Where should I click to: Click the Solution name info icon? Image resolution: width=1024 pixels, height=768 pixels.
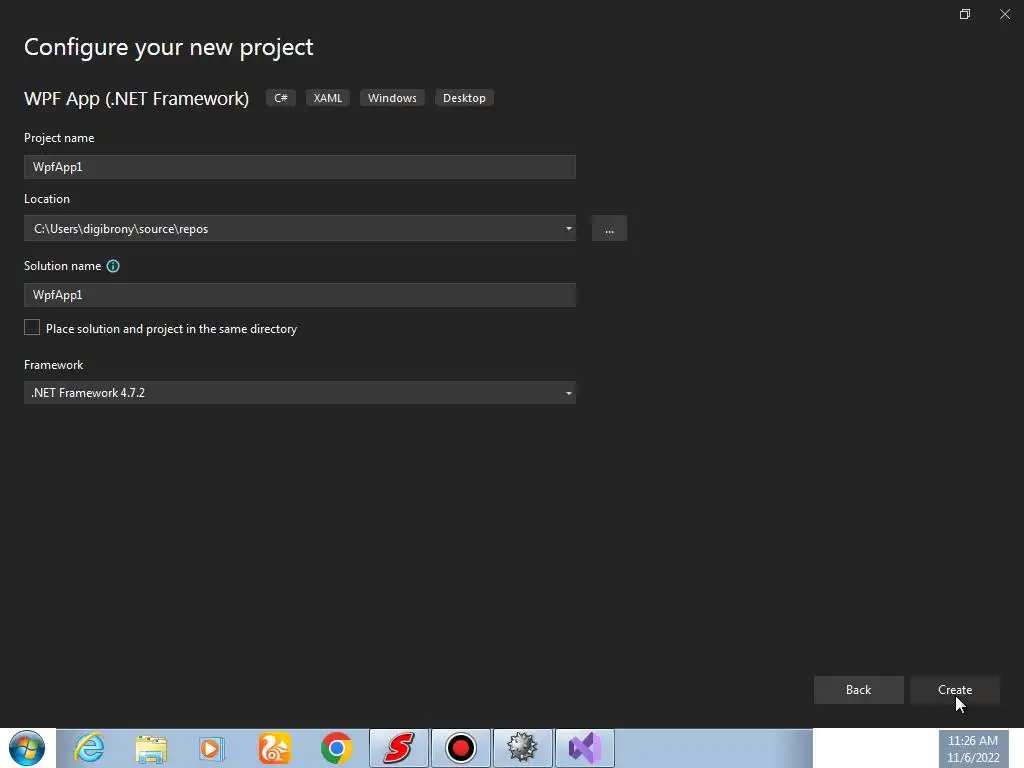click(113, 266)
